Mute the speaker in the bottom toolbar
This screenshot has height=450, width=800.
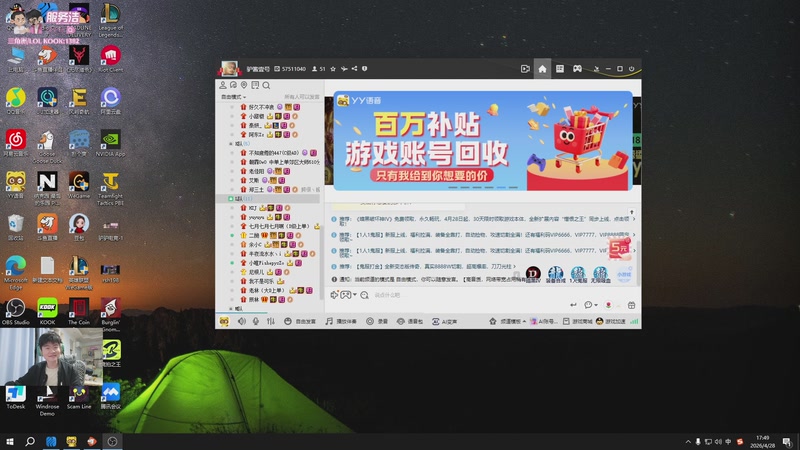(x=242, y=321)
